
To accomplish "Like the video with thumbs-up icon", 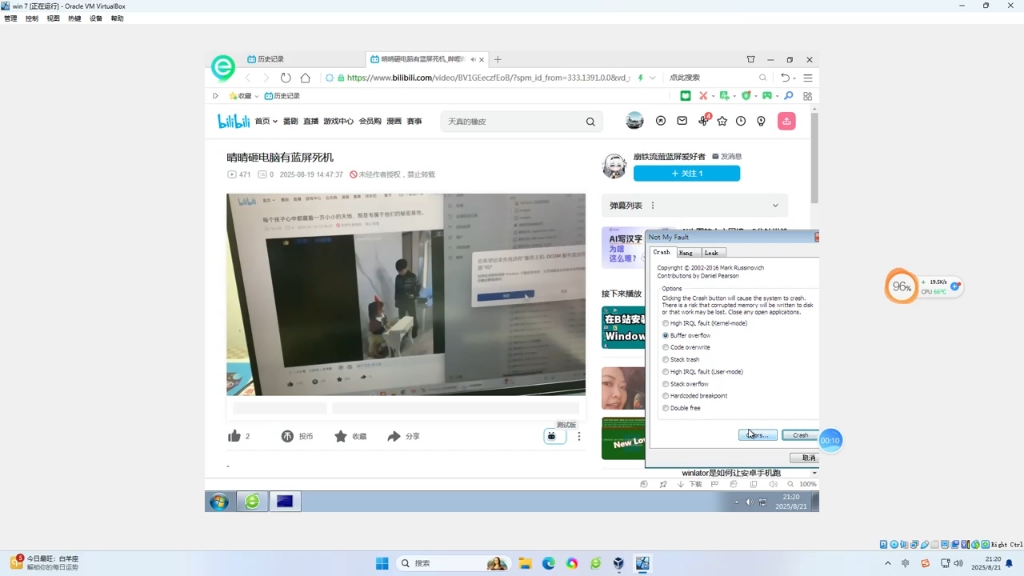I will (234, 436).
